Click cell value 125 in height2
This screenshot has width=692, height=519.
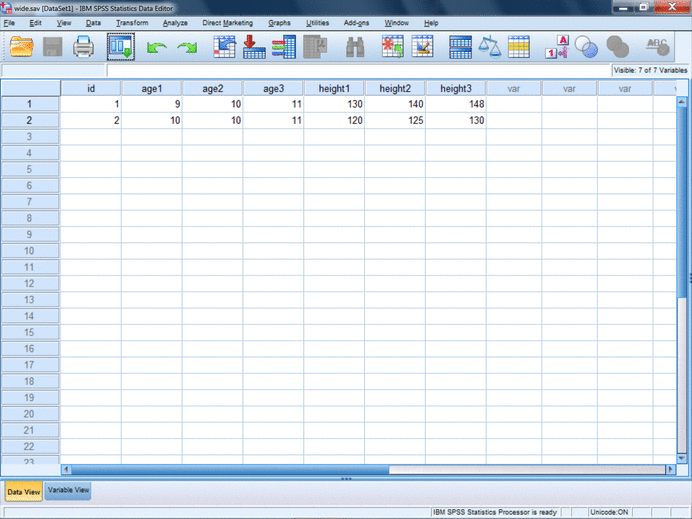[395, 120]
